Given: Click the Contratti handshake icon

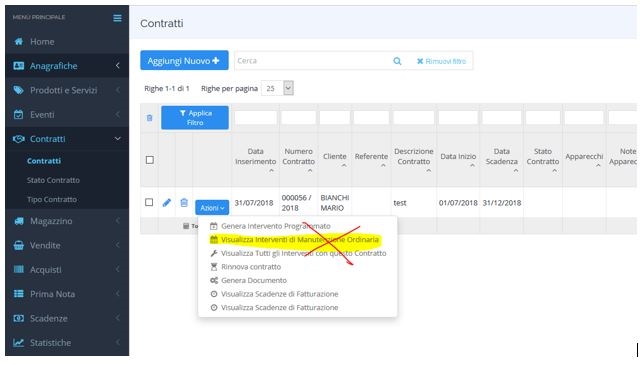Looking at the screenshot, I should [18, 139].
